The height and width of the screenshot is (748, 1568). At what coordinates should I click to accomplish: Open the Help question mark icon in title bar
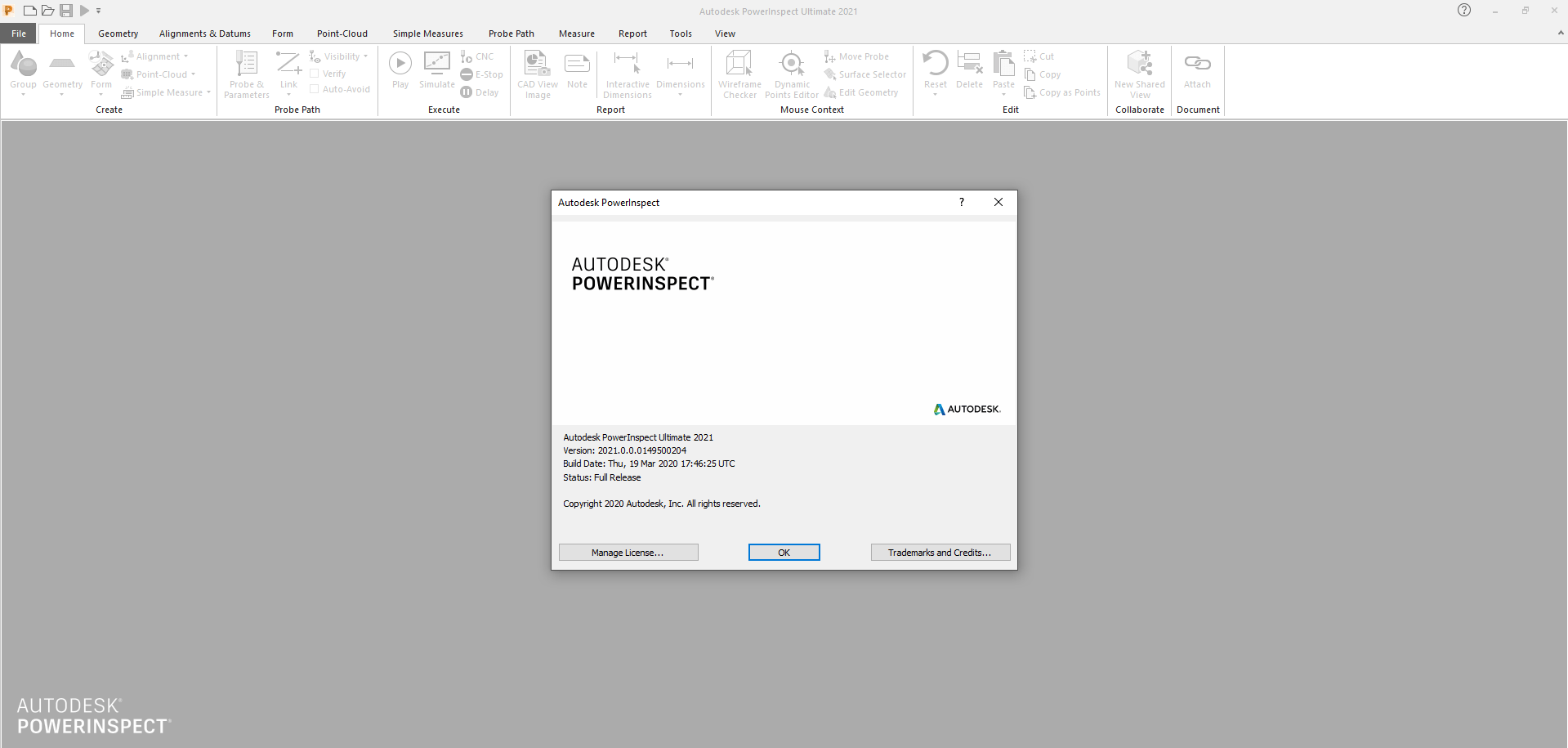coord(1464,10)
